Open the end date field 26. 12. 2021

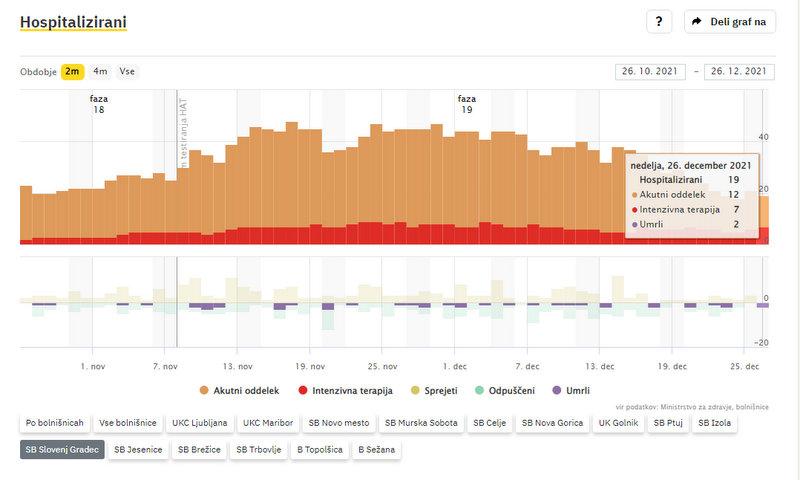(x=739, y=72)
